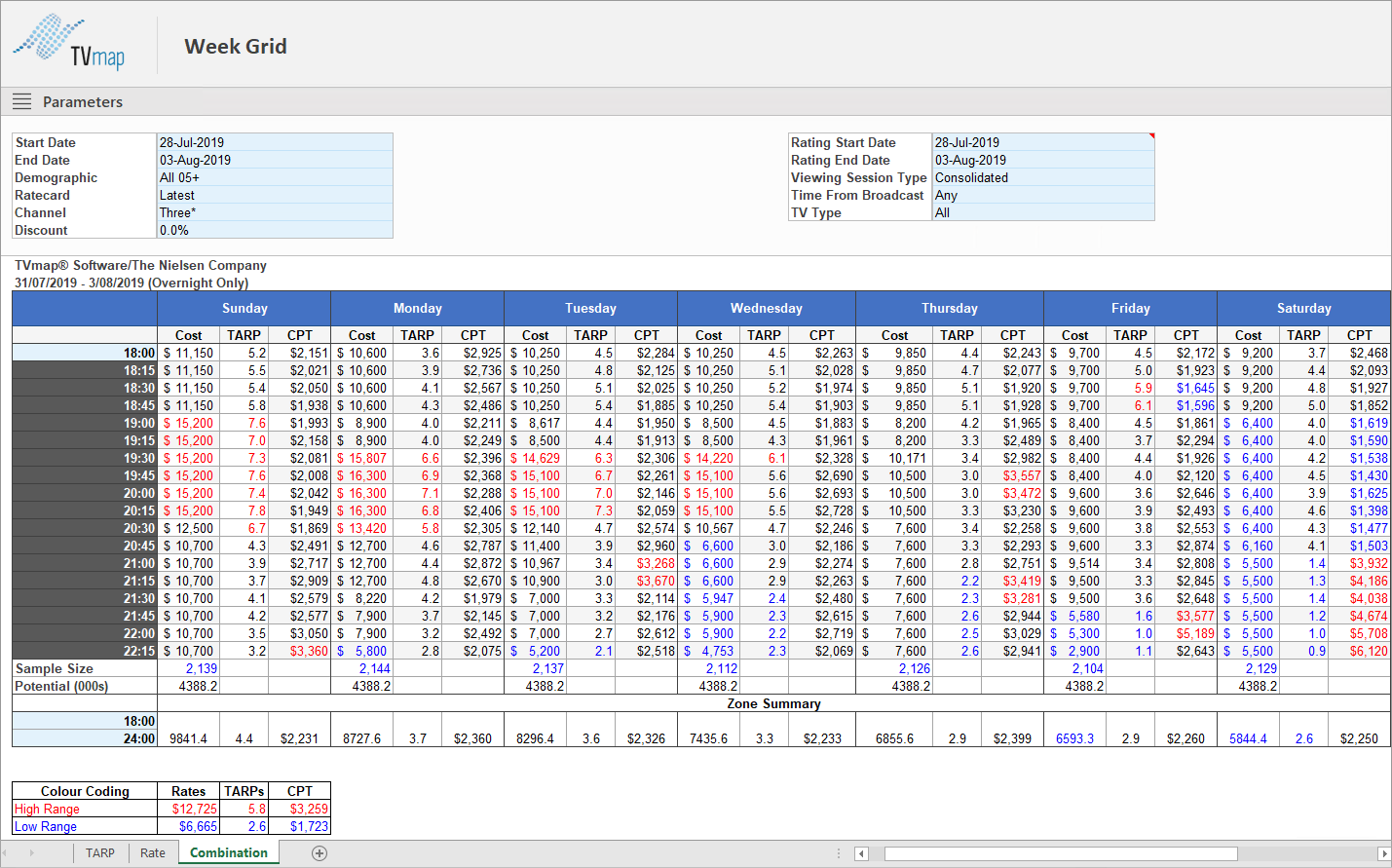Click the Week Grid title
This screenshot has height=868, width=1392.
pyautogui.click(x=236, y=47)
